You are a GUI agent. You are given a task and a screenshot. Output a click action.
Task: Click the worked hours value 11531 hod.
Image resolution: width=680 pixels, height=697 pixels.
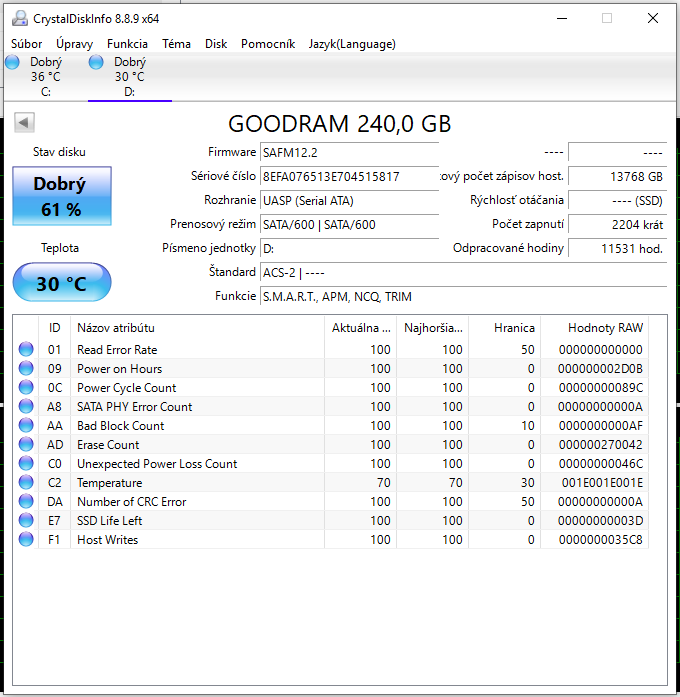pyautogui.click(x=617, y=248)
